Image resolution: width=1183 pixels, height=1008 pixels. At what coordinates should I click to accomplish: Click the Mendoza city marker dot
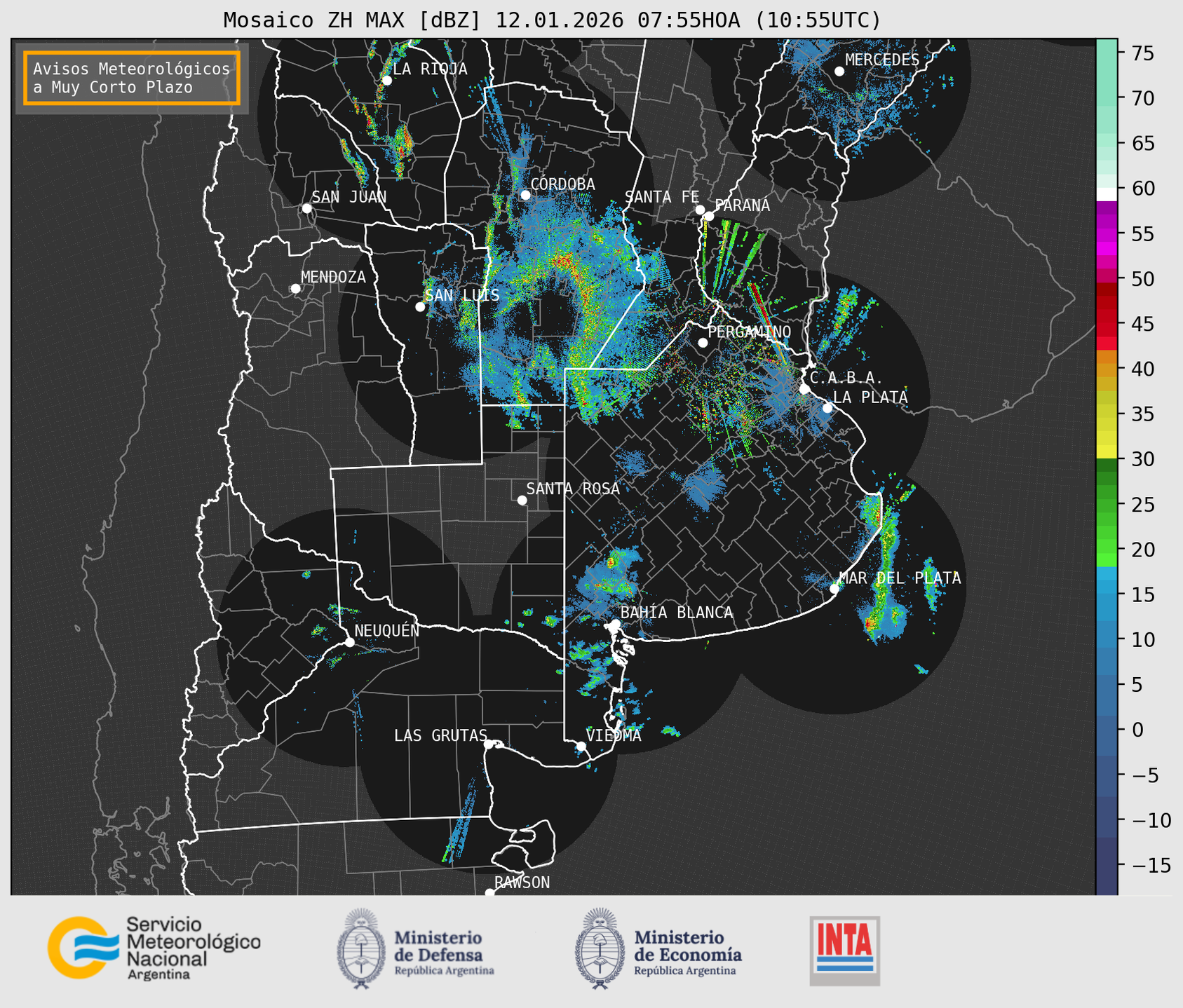pos(295,289)
